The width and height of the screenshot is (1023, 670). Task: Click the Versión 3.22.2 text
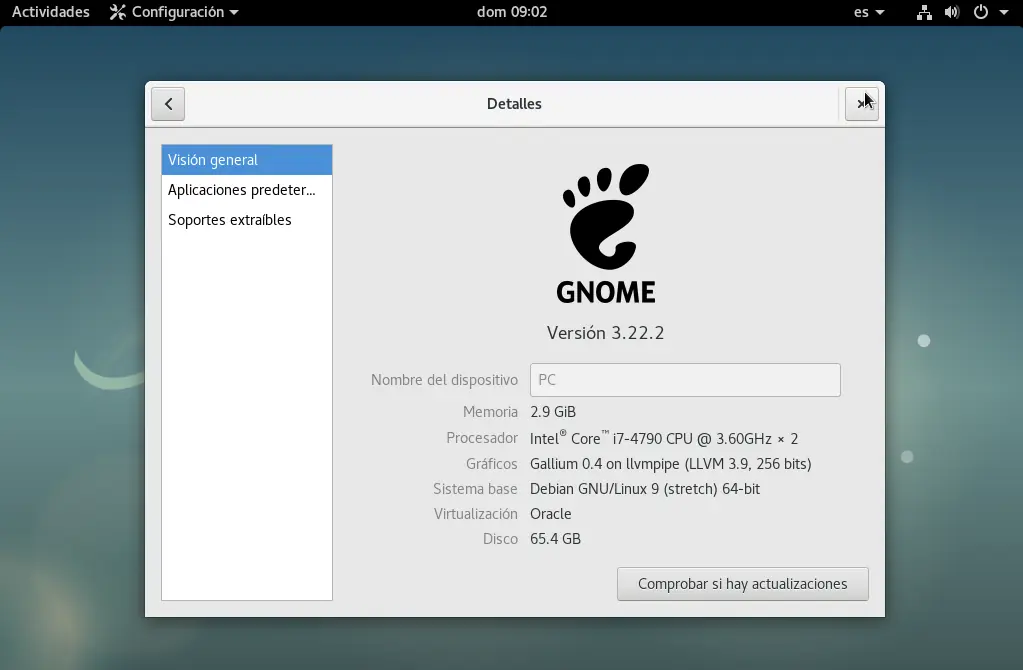[605, 333]
